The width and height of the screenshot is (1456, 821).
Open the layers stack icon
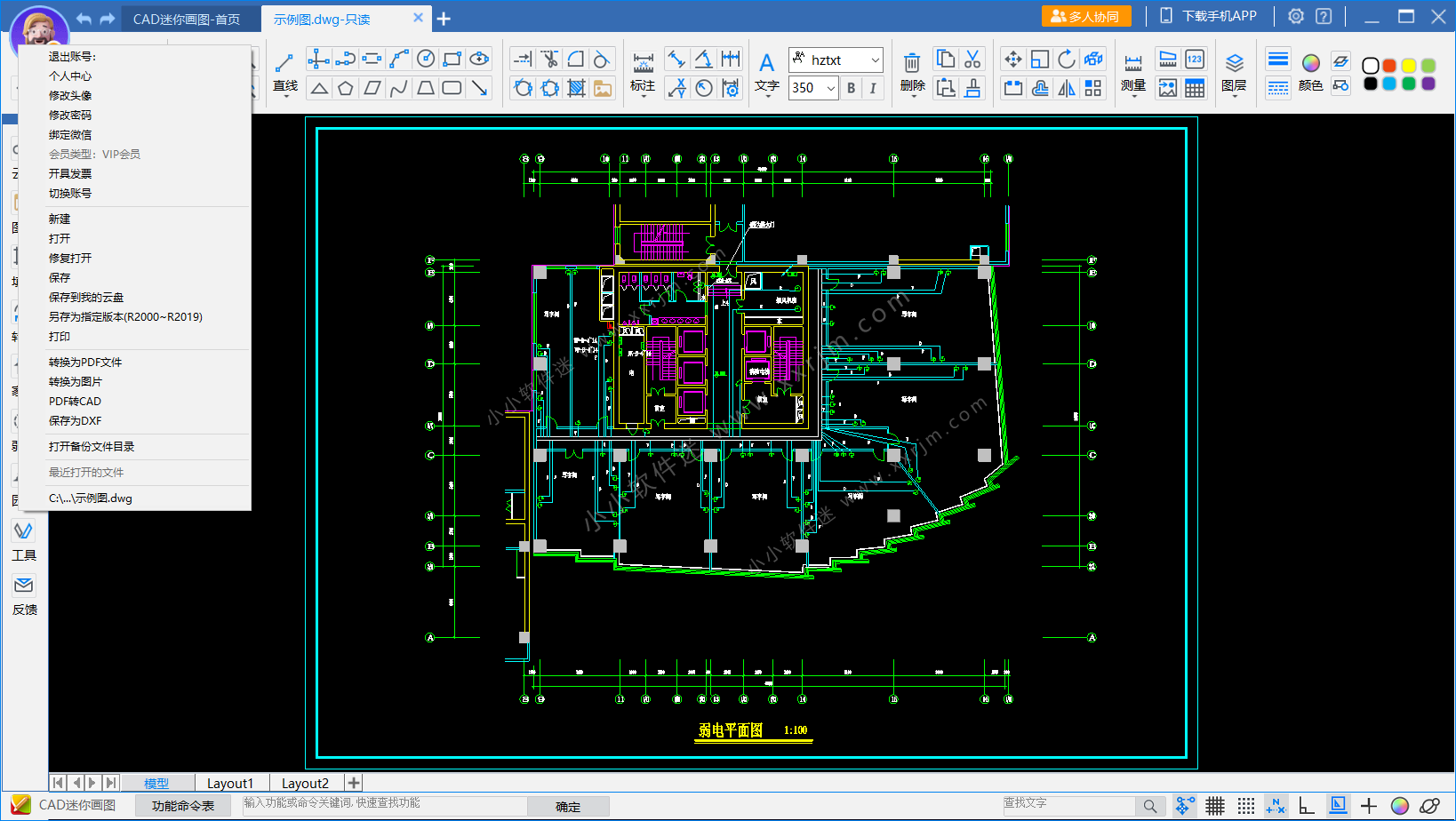click(x=1234, y=63)
